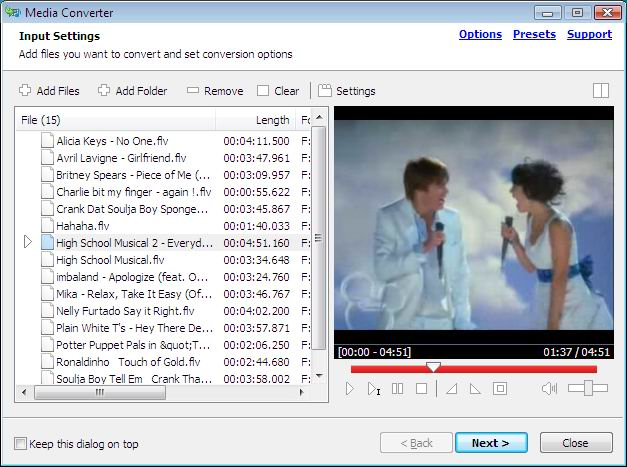Click the Add Folder toolbar button
The image size is (627, 467).
pyautogui.click(x=132, y=91)
